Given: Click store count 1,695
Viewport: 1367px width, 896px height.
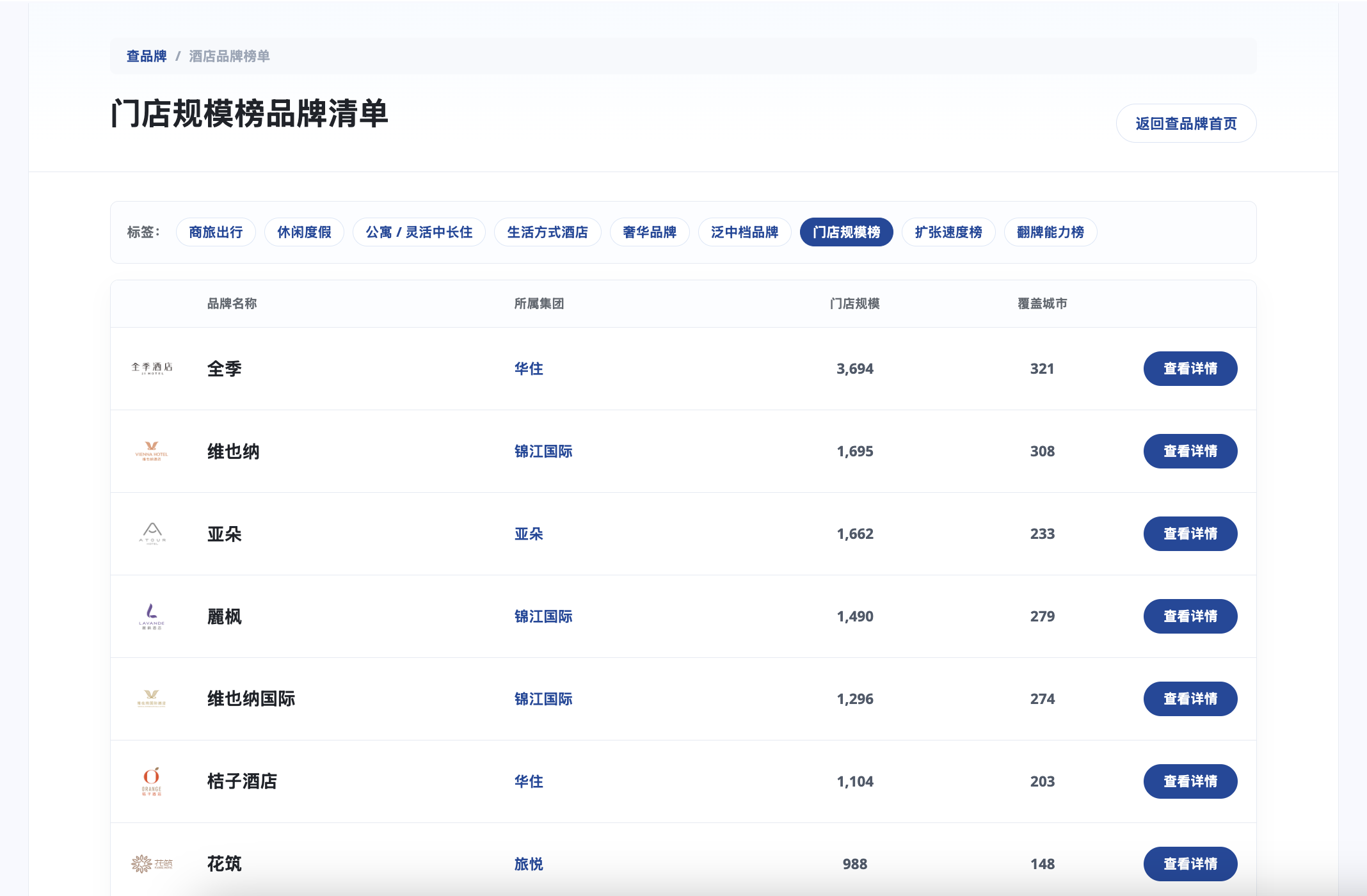Looking at the screenshot, I should coord(855,451).
